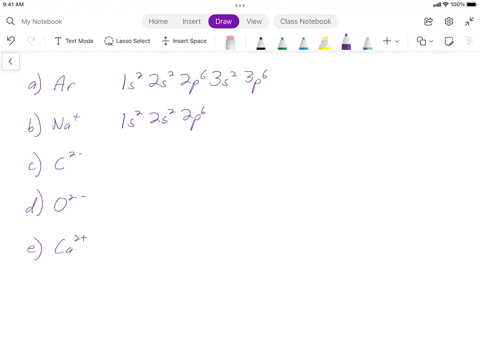Viewport: 480px width, 360px height.
Task: Add a new pen with plus button
Action: [x=387, y=41]
